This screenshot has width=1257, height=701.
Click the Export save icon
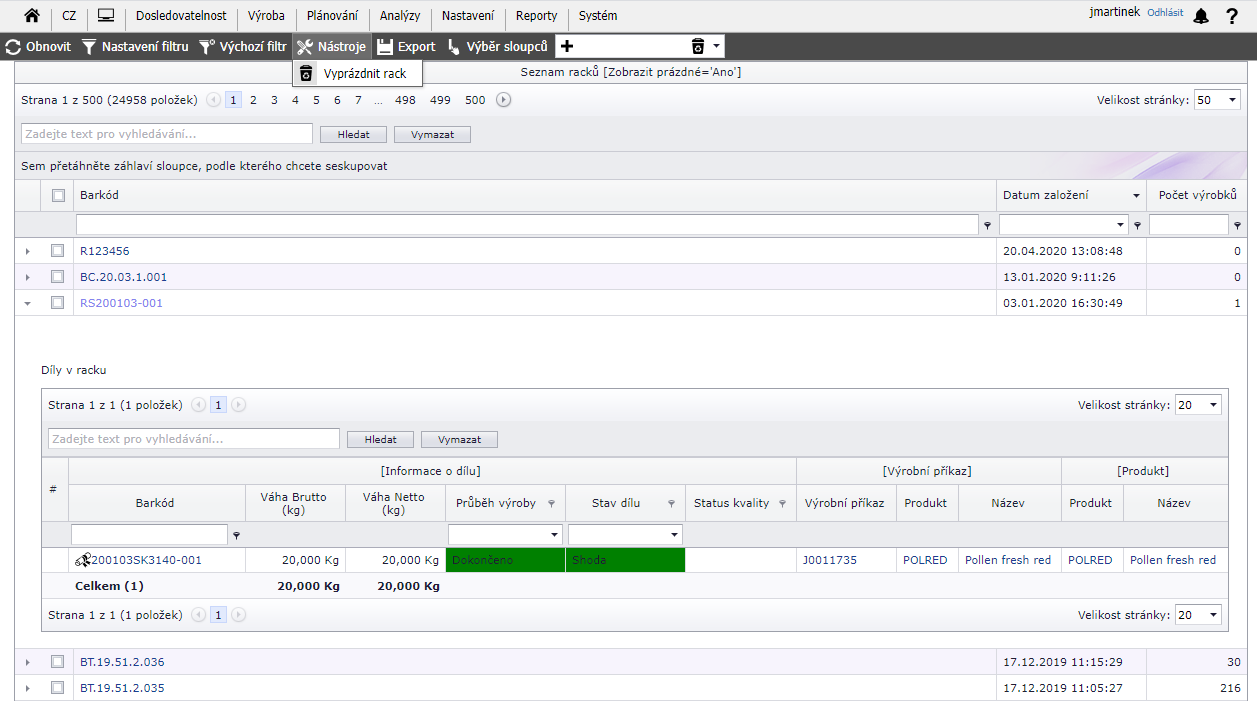pos(385,47)
